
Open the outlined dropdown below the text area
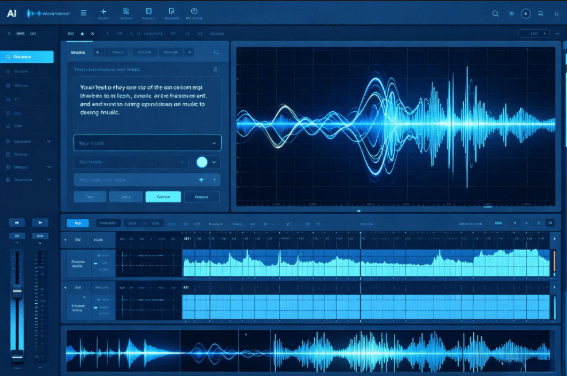click(x=147, y=143)
